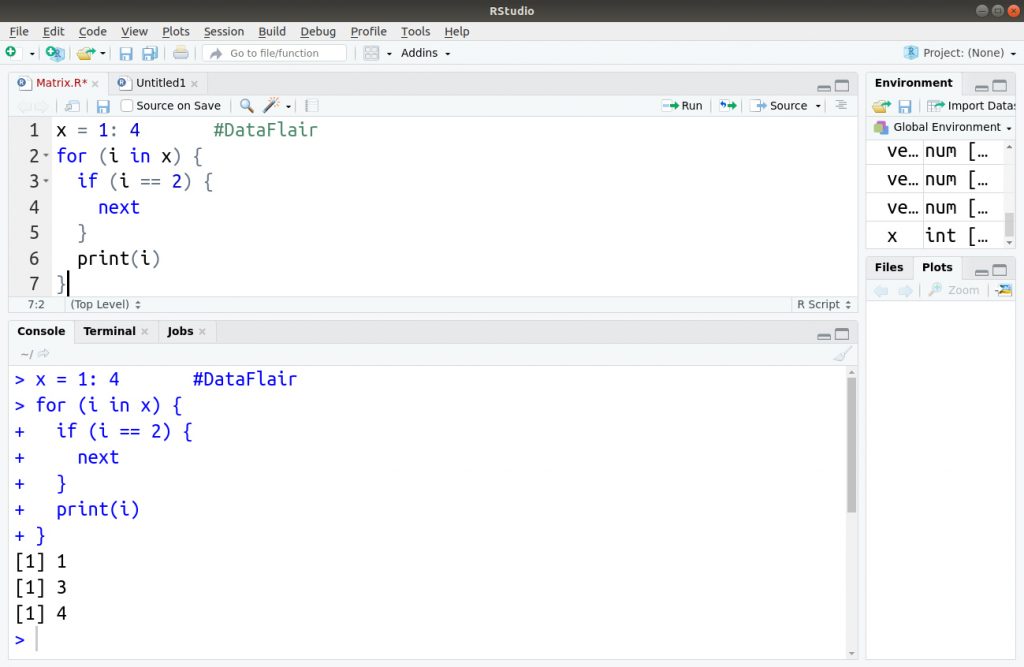
Task: Close the Terminal tab
Action: tap(145, 332)
